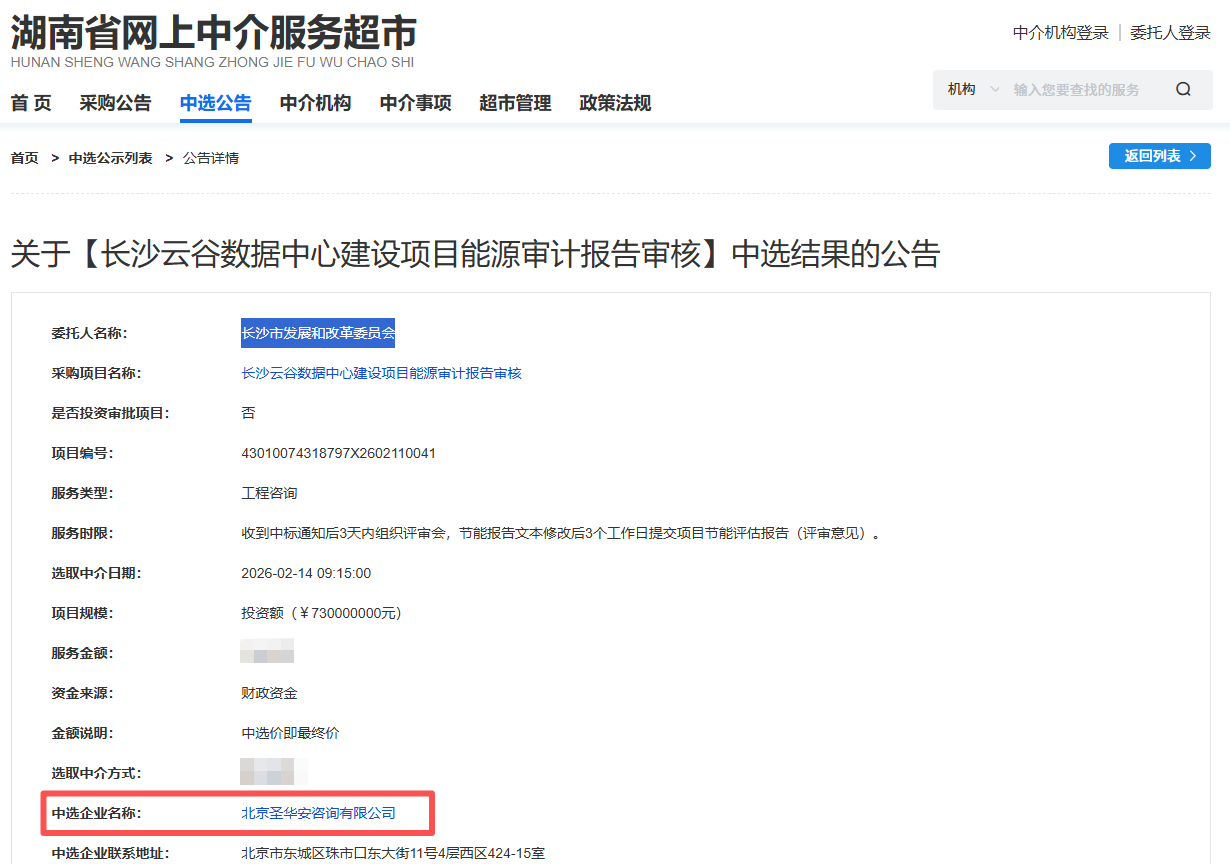Click 首页 in the breadcrumb trail

pos(24,157)
